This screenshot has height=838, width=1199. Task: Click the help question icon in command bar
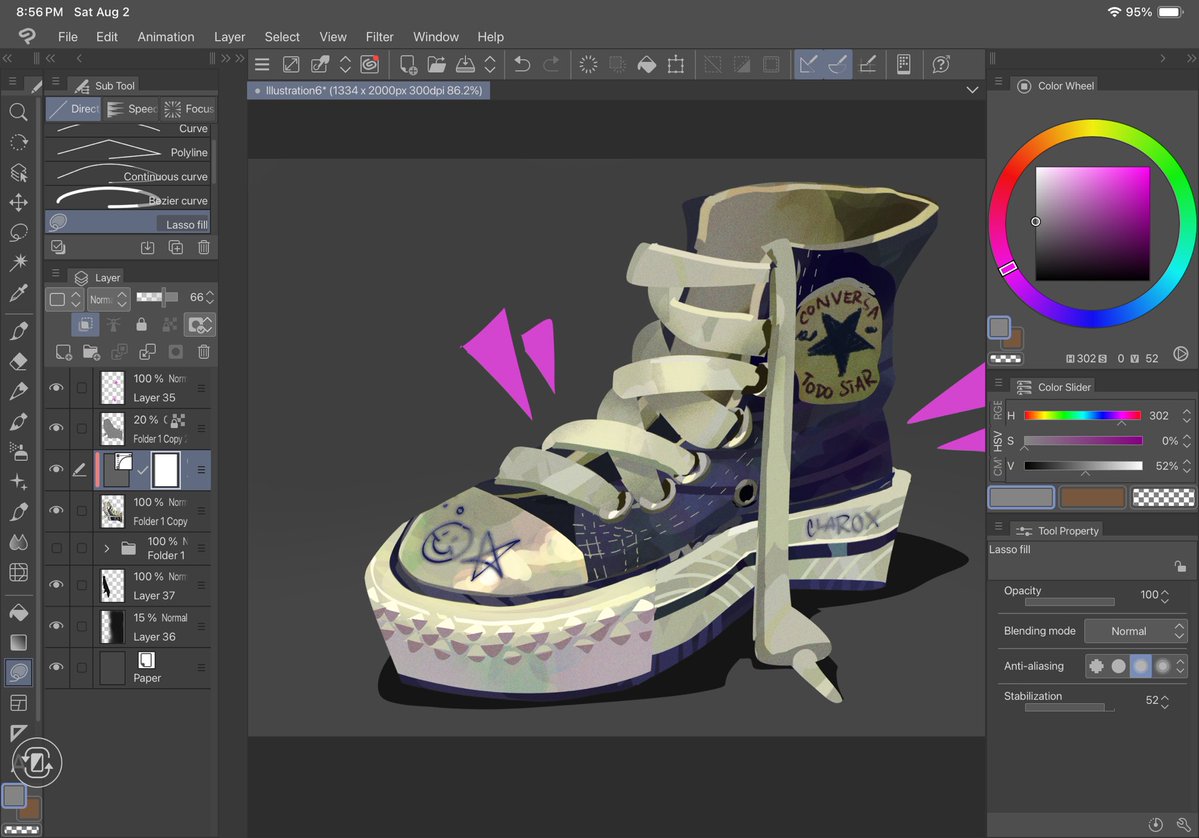941,64
